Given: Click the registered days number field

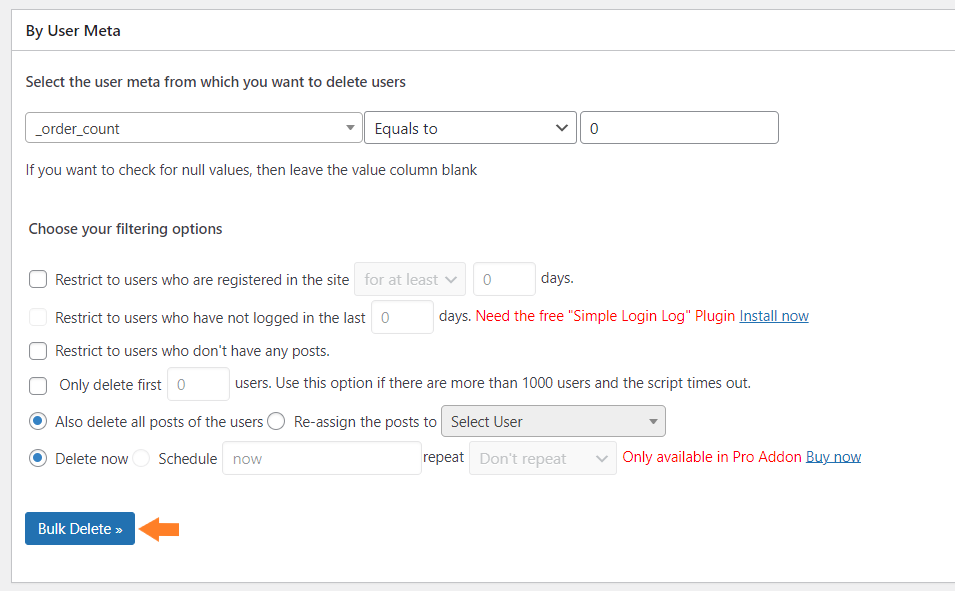Looking at the screenshot, I should pyautogui.click(x=504, y=280).
